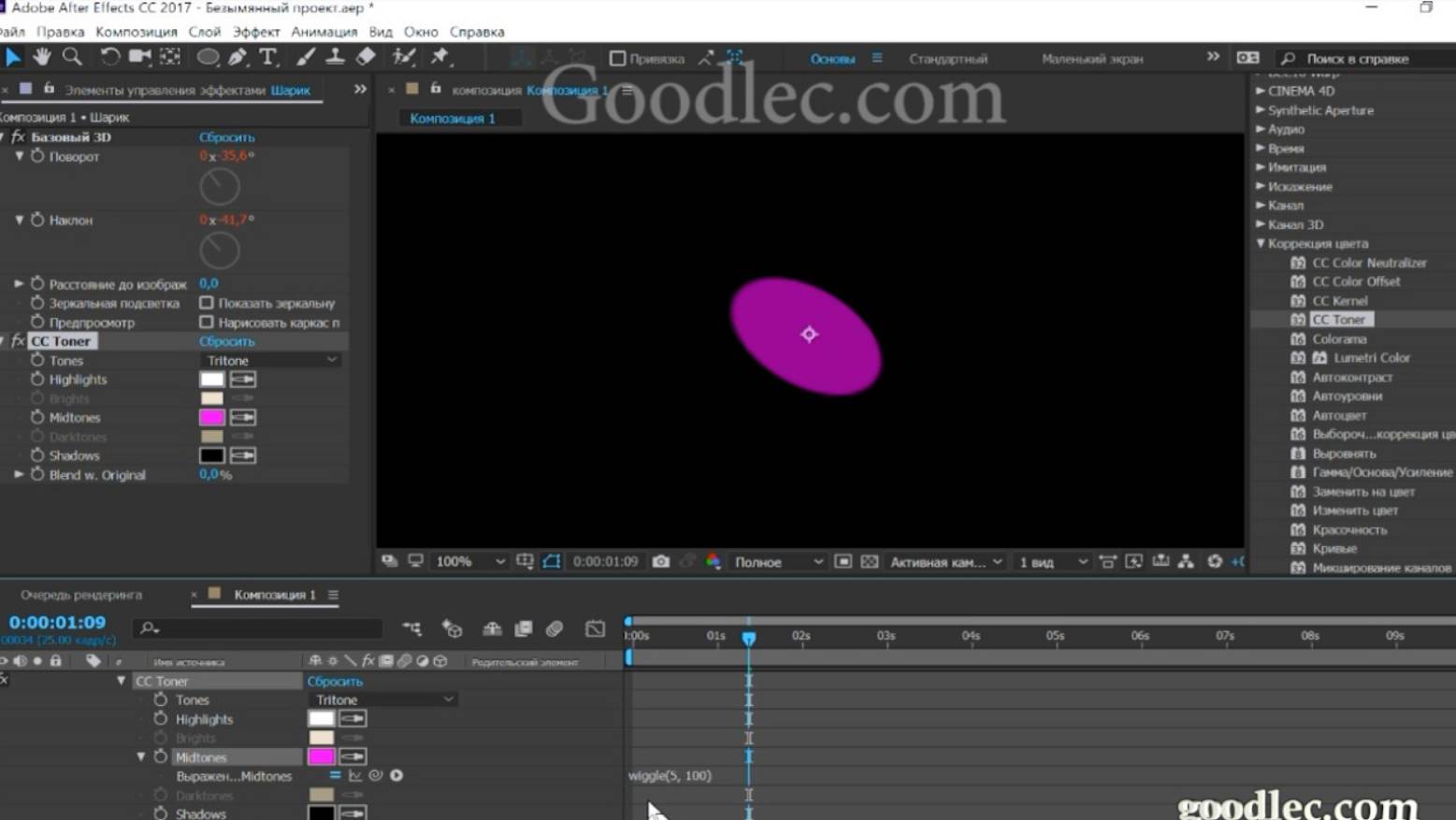Open the Эффект menu
1456x820 pixels.
256,31
